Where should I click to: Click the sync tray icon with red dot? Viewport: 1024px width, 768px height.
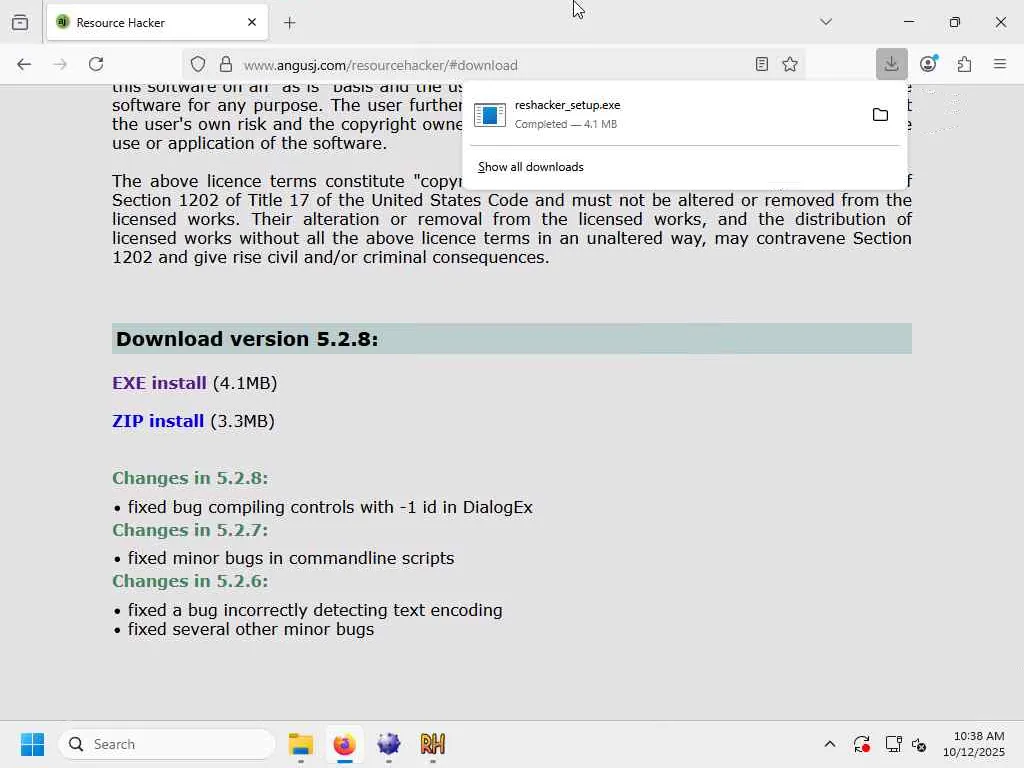click(x=861, y=744)
